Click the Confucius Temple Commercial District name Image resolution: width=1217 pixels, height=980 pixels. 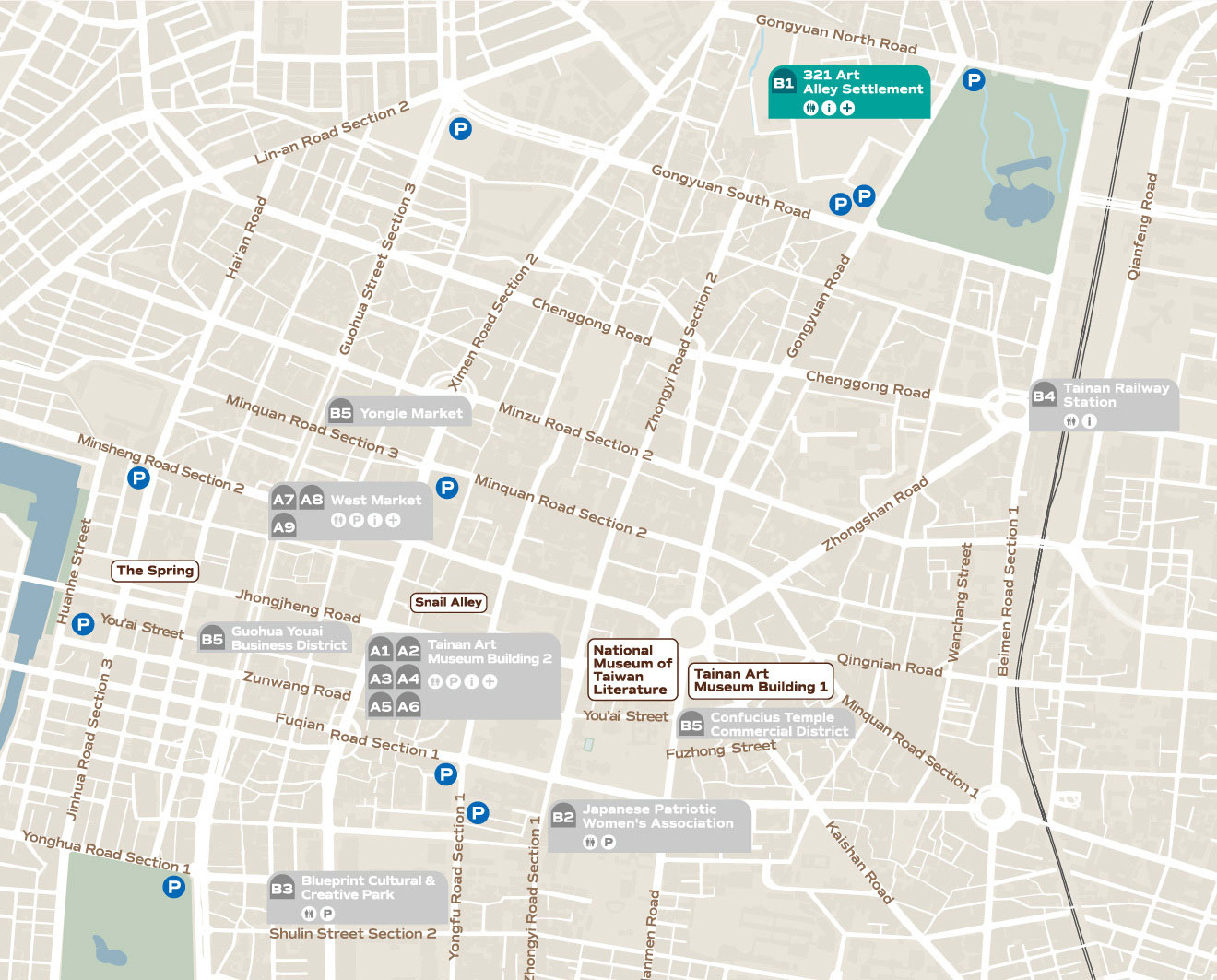[779, 725]
